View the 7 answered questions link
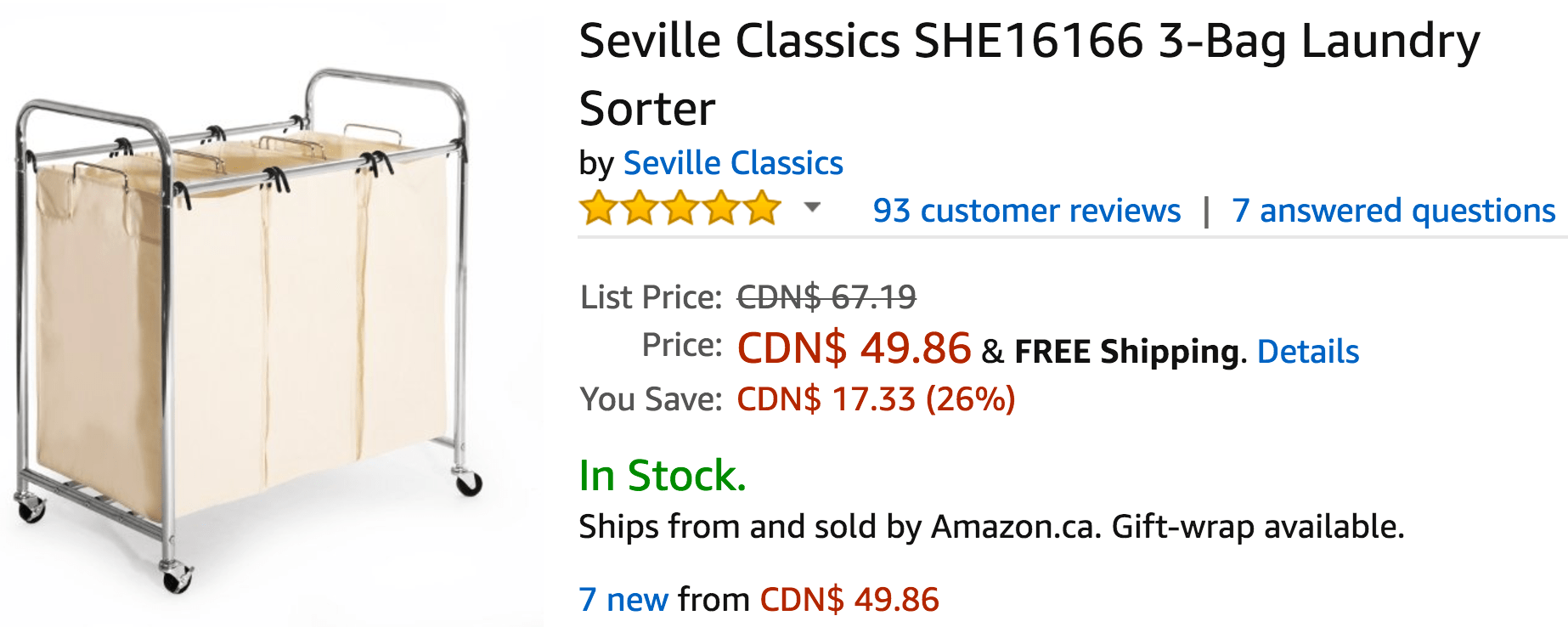The height and width of the screenshot is (627, 1568). (1393, 211)
